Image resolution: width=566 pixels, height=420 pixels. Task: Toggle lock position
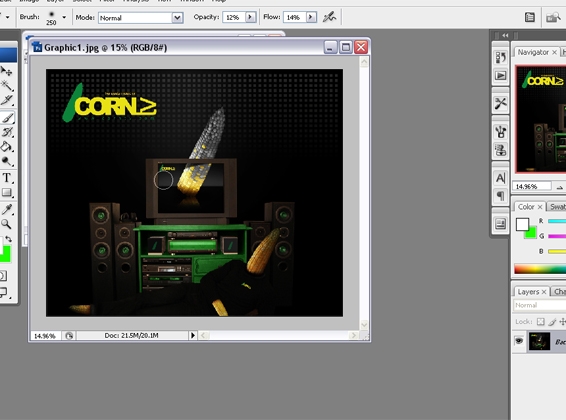[x=562, y=321]
